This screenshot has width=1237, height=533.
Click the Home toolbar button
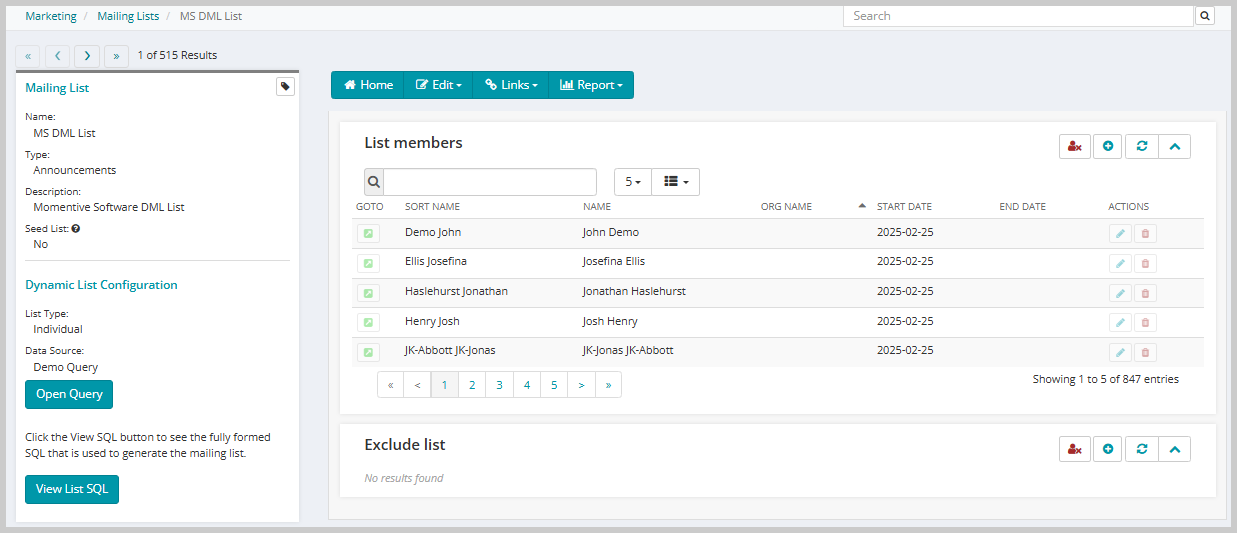coord(368,85)
